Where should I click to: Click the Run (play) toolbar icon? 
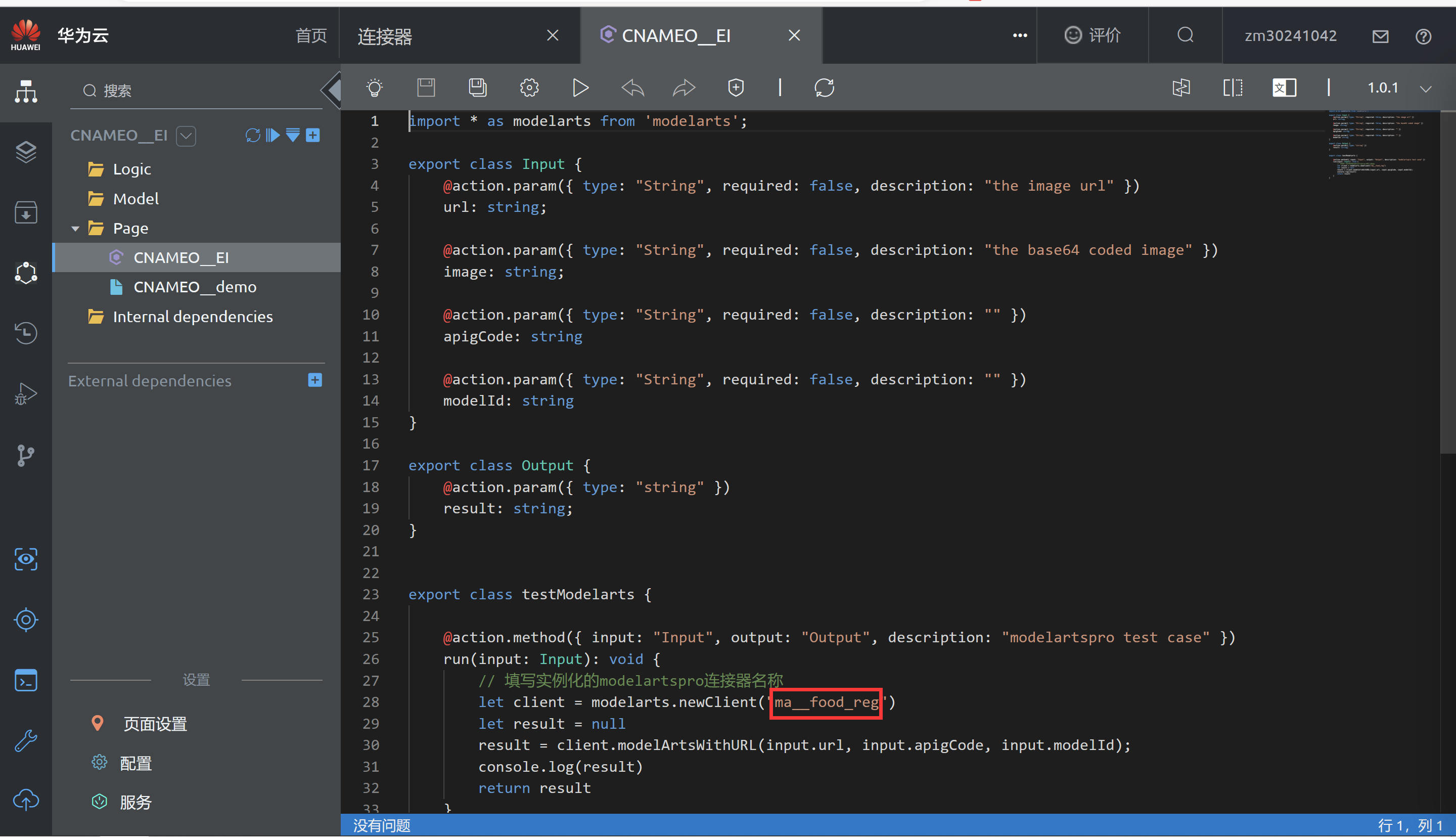pyautogui.click(x=580, y=88)
